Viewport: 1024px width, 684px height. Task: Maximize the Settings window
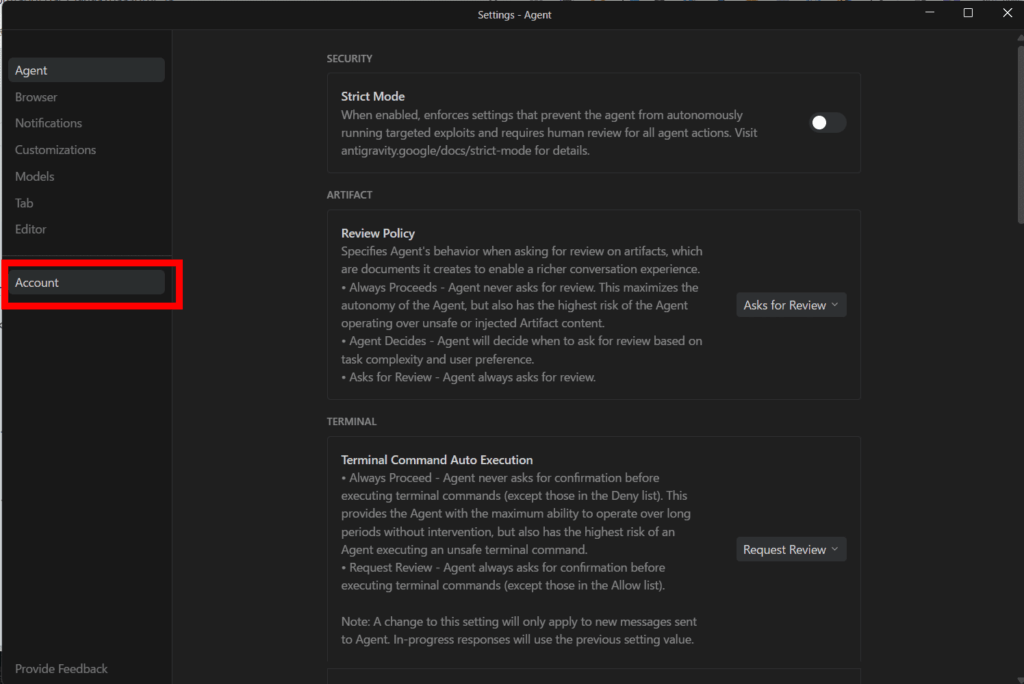point(968,13)
